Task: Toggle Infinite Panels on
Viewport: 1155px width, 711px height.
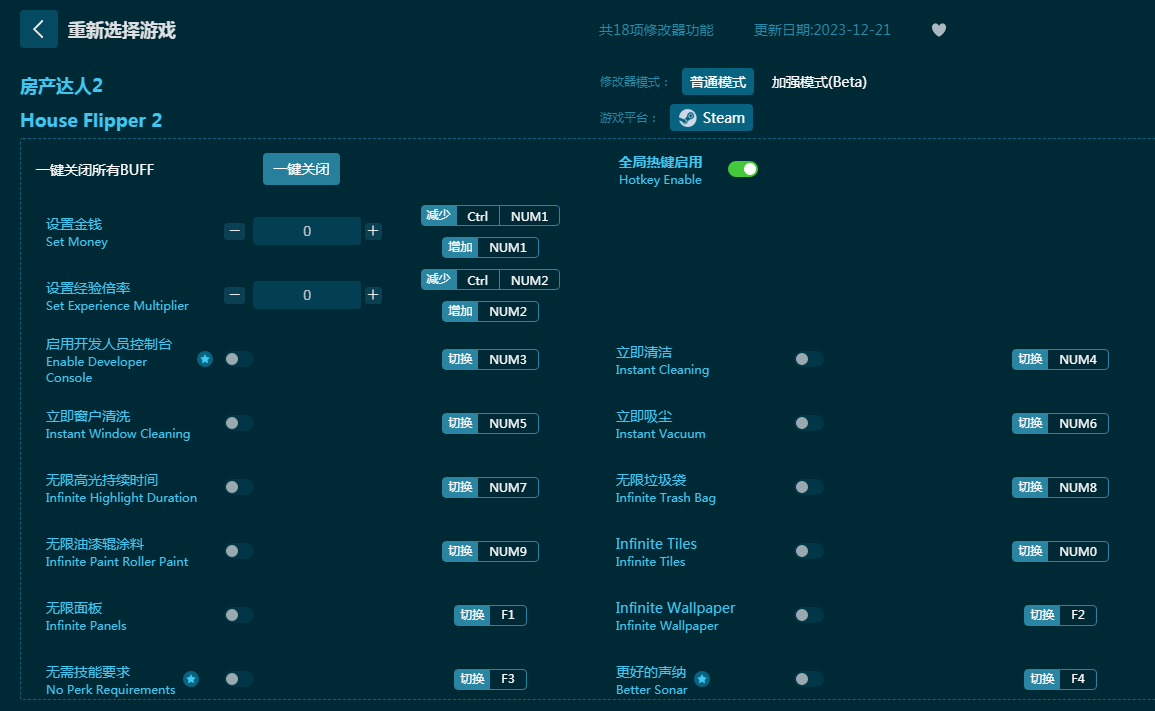Action: [x=239, y=615]
